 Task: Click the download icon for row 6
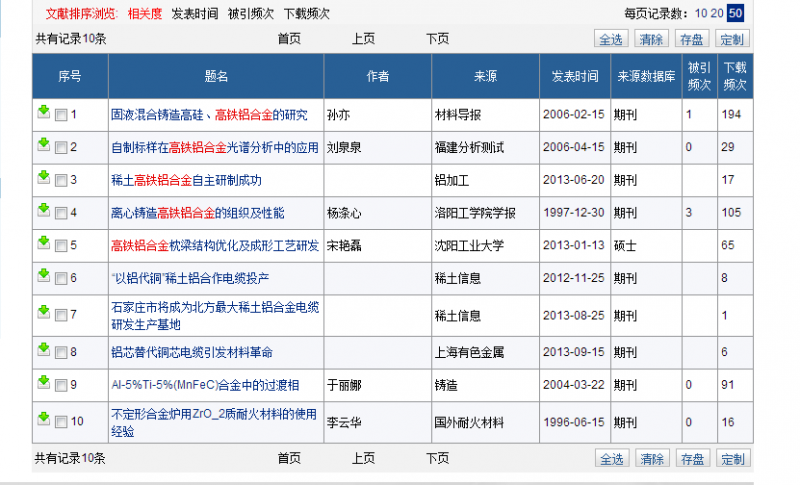point(44,275)
